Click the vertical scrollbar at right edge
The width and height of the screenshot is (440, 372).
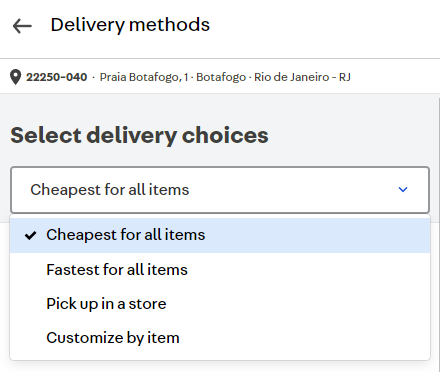439,233
